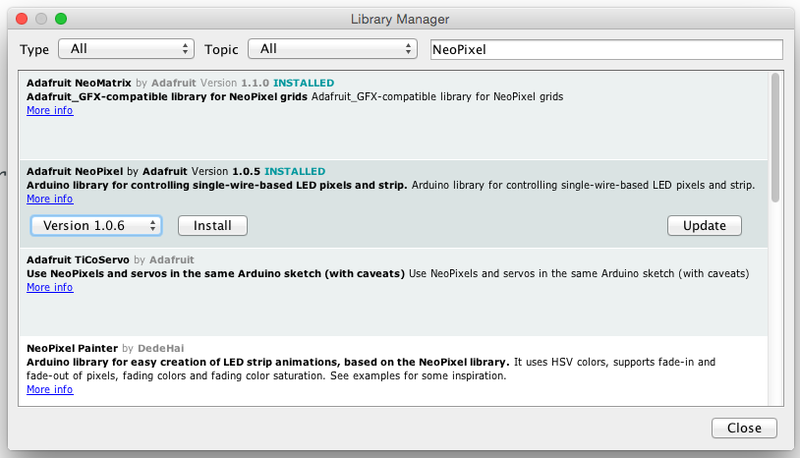Open More info link for NeoPixel Painter
The image size is (800, 458).
[49, 389]
